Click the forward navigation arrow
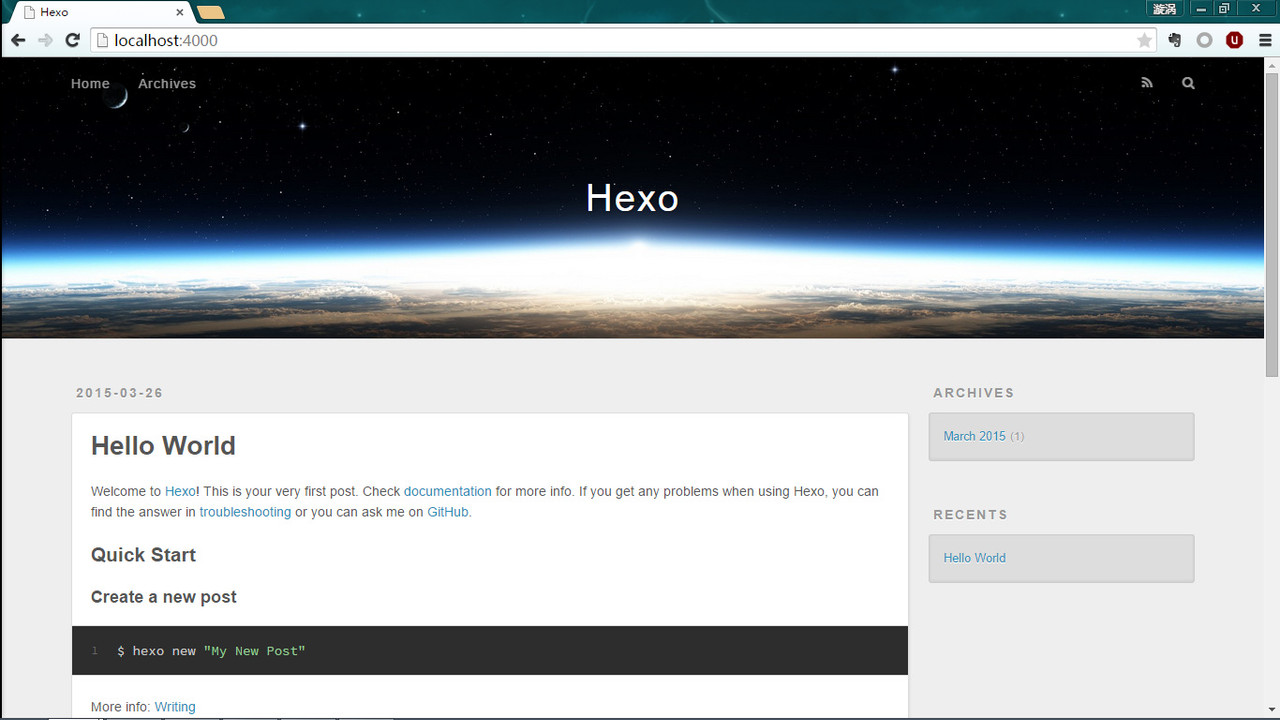1280x720 pixels. [x=45, y=40]
